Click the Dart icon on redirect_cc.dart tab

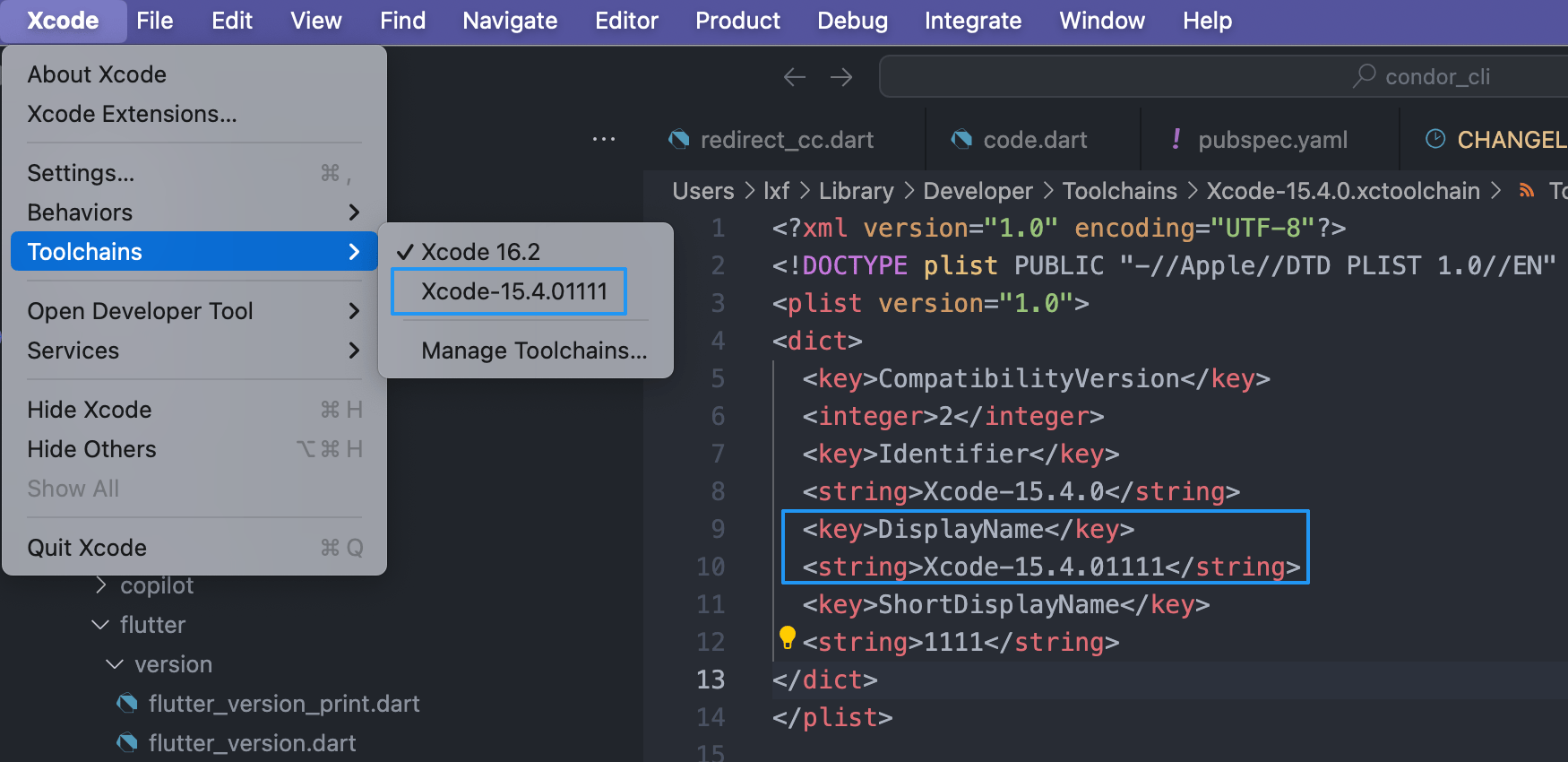[x=679, y=140]
